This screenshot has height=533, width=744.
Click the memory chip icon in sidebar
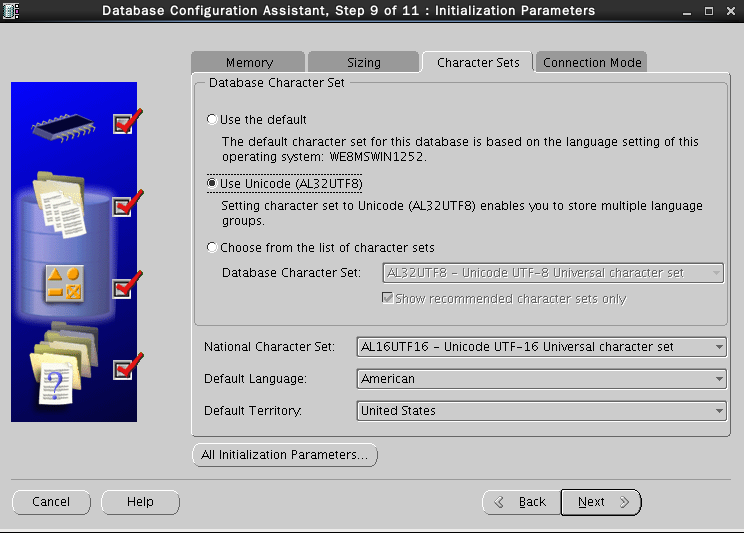coord(63,123)
